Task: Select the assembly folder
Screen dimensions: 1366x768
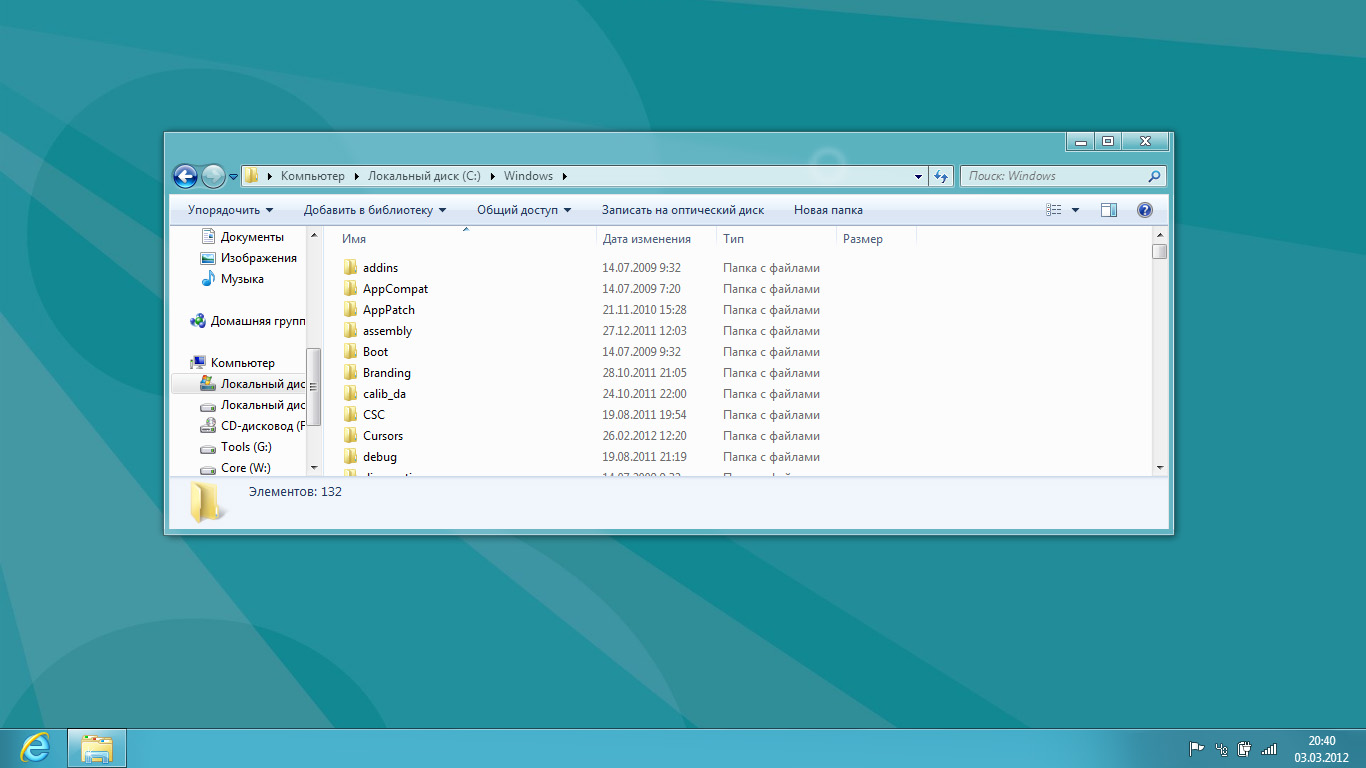Action: [387, 331]
